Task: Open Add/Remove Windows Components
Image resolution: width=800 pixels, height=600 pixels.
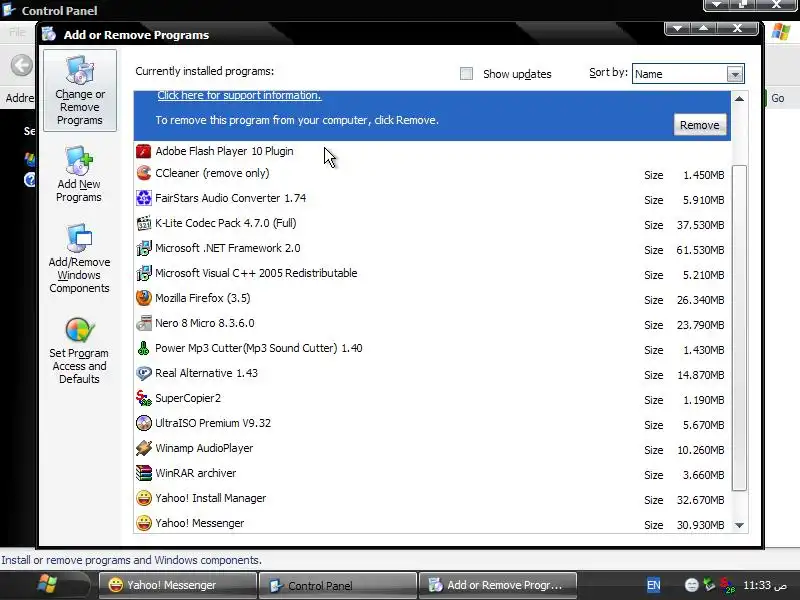Action: 79,259
